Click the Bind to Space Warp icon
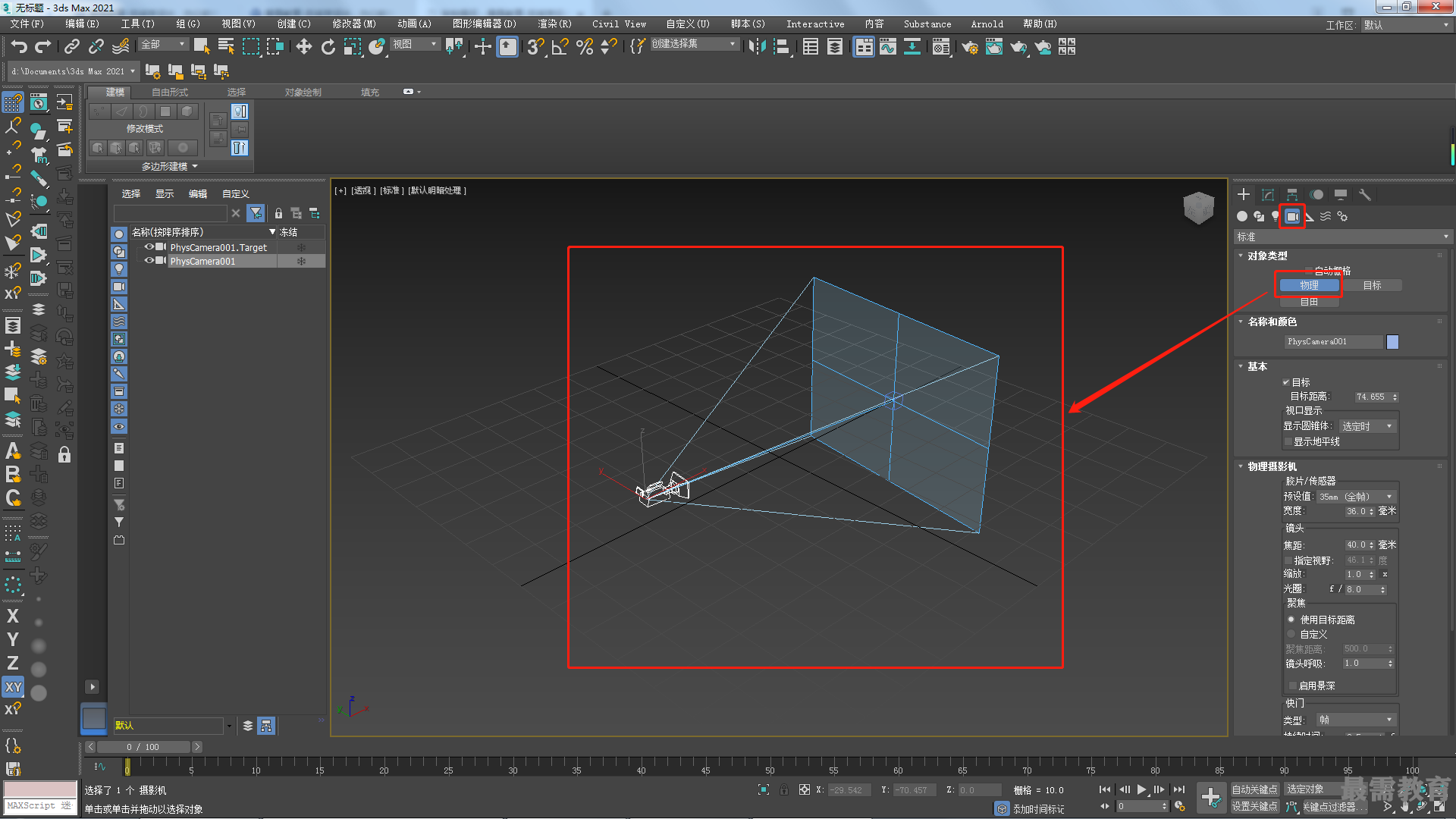This screenshot has height=819, width=1456. pos(121,47)
